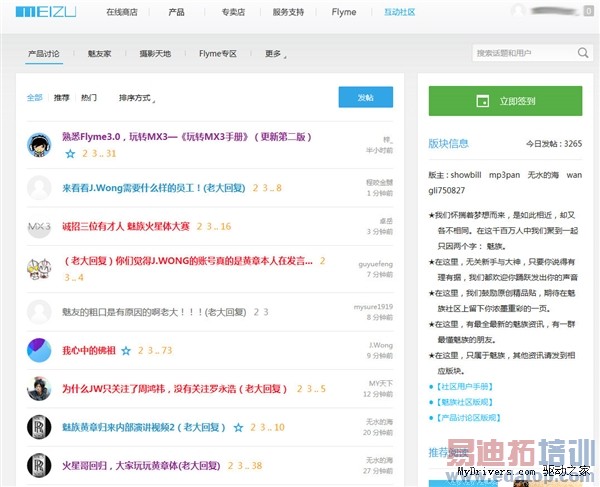Open Flyme in top navigation

[x=344, y=12]
